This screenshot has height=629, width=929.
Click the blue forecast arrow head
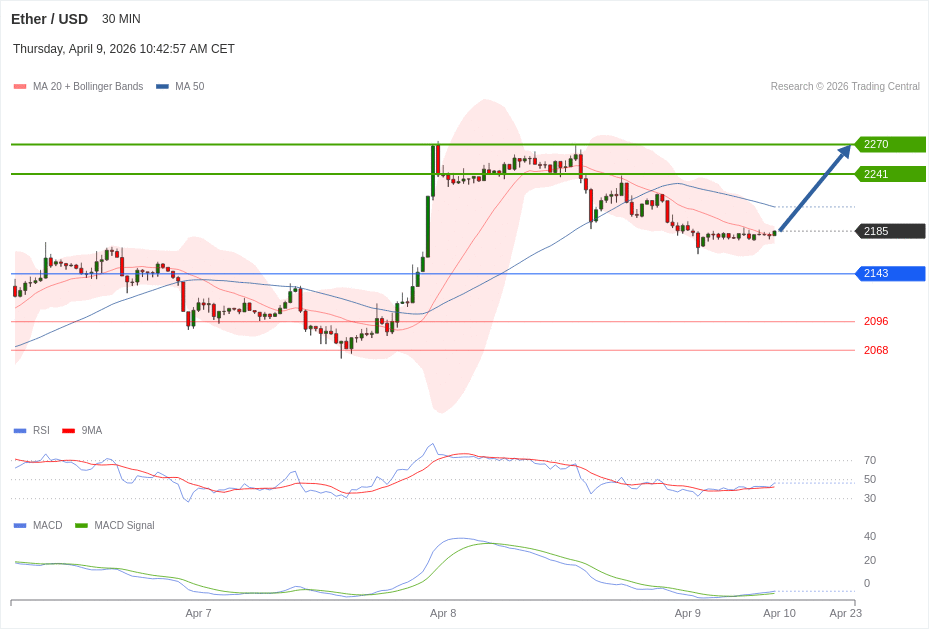coord(845,151)
